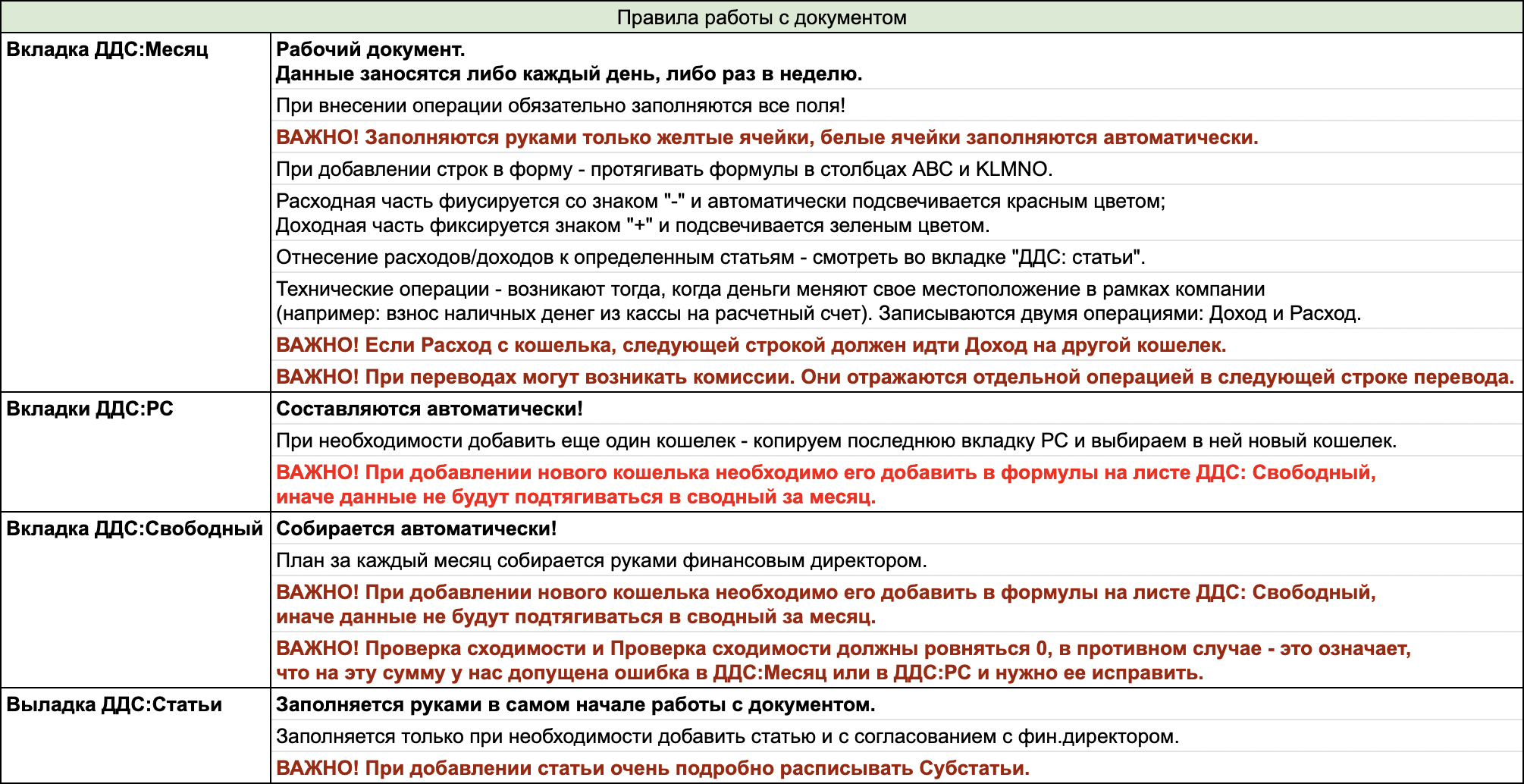Viewport: 1524px width, 784px height.
Task: Select the cell 'Составляются автоматически!'
Action: pos(897,409)
